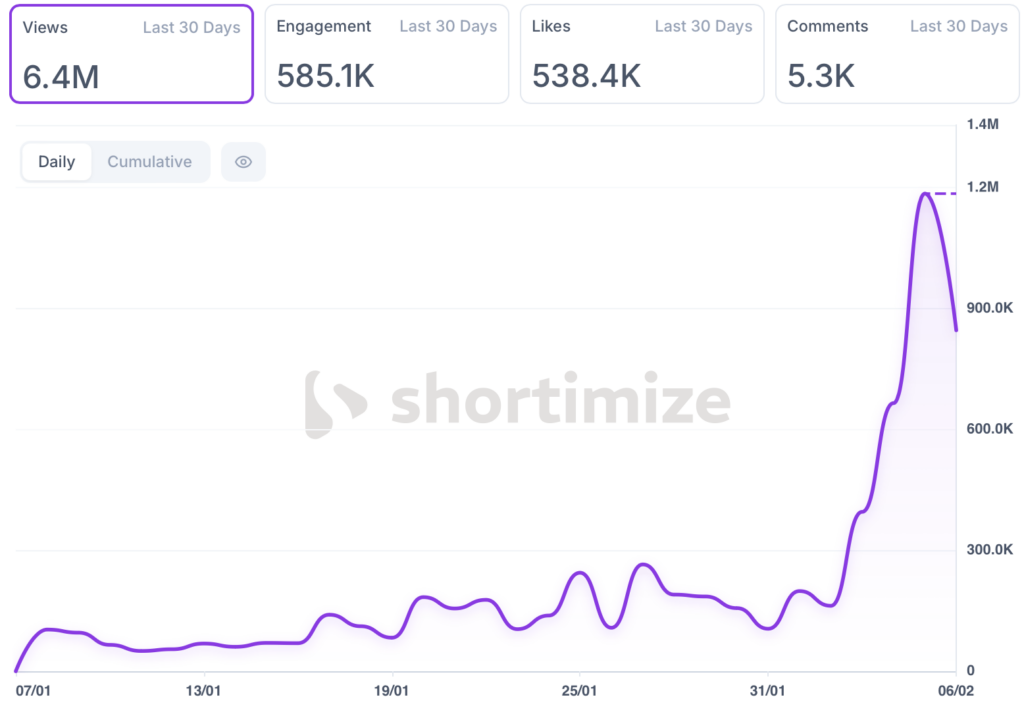
Task: Click the 31/01 date axis label
Action: (x=767, y=690)
